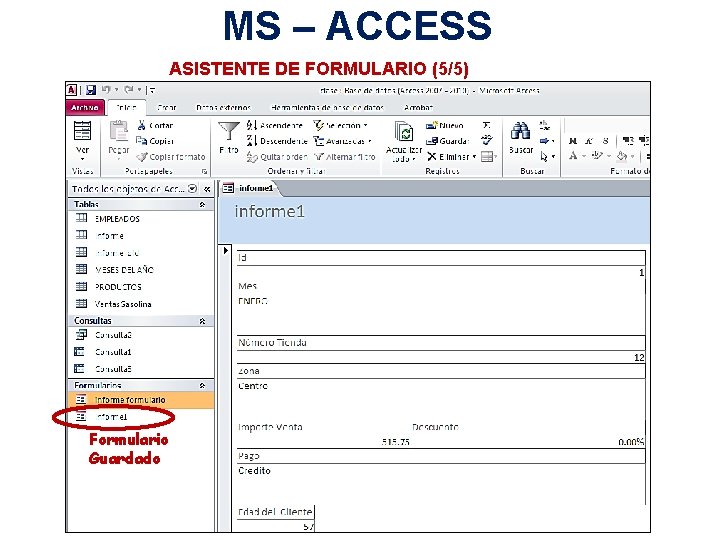Click the Undo icon in quick access toolbar
The height and width of the screenshot is (540, 720).
point(106,90)
